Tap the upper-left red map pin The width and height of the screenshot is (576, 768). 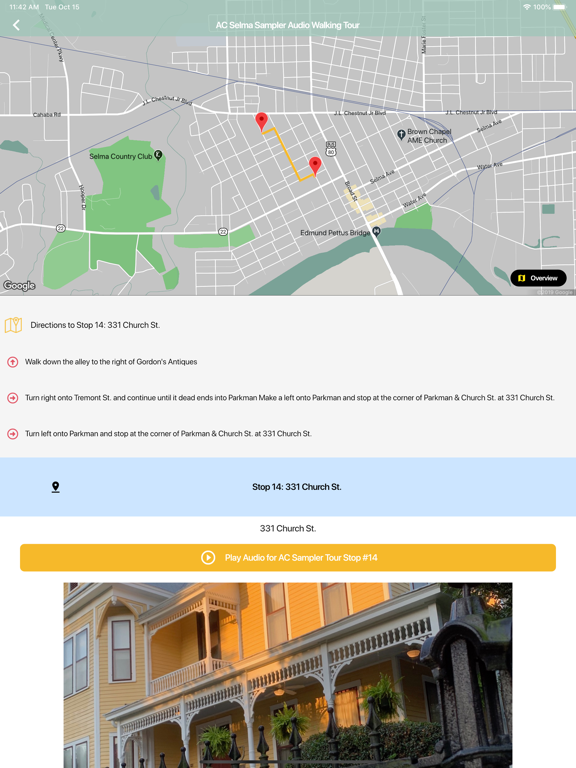pyautogui.click(x=262, y=121)
